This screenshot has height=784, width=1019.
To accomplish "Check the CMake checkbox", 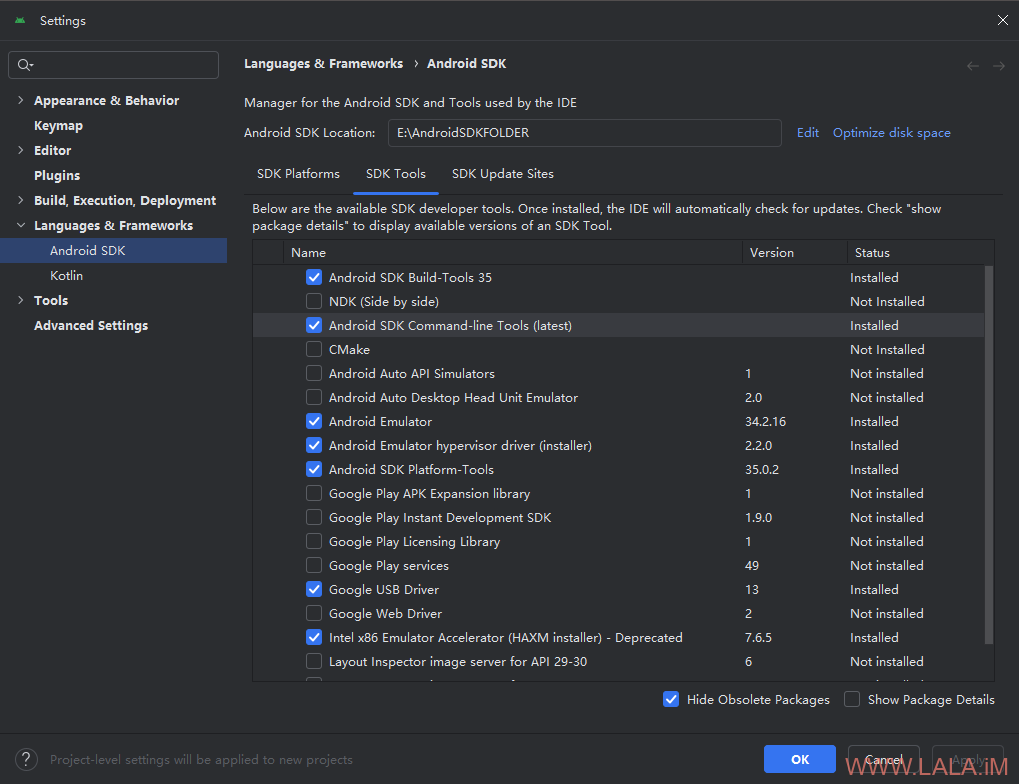I will click(x=314, y=349).
